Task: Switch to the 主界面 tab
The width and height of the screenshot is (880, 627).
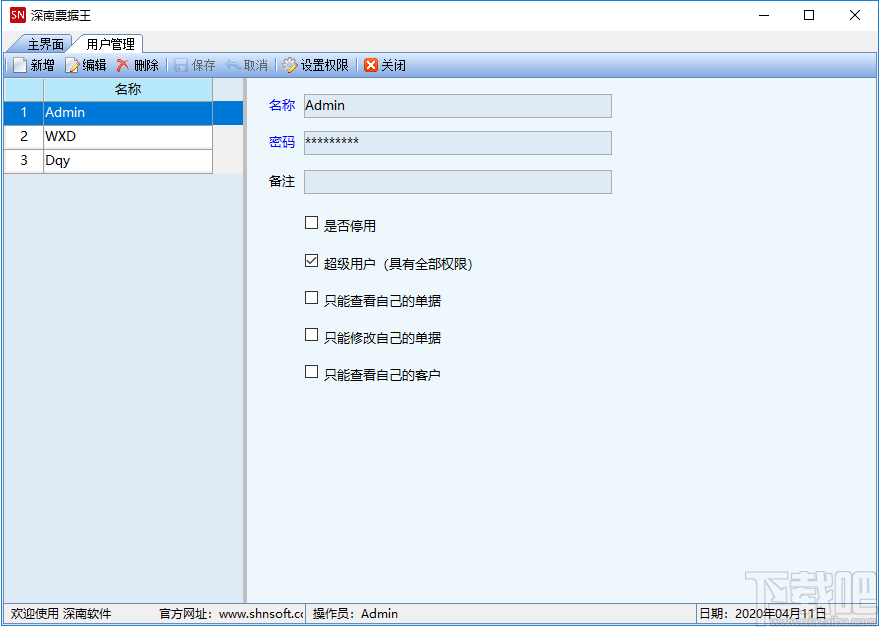Action: tap(45, 44)
